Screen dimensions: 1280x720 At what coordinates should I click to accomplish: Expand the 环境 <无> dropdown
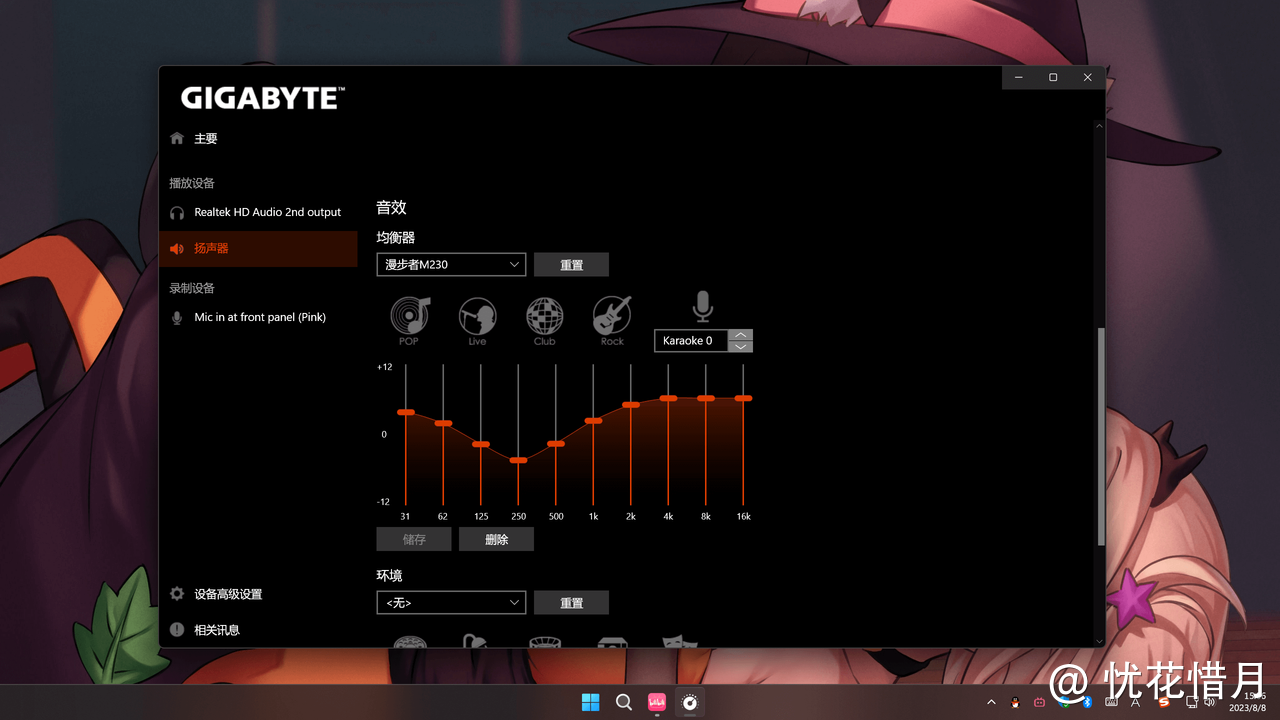[451, 603]
